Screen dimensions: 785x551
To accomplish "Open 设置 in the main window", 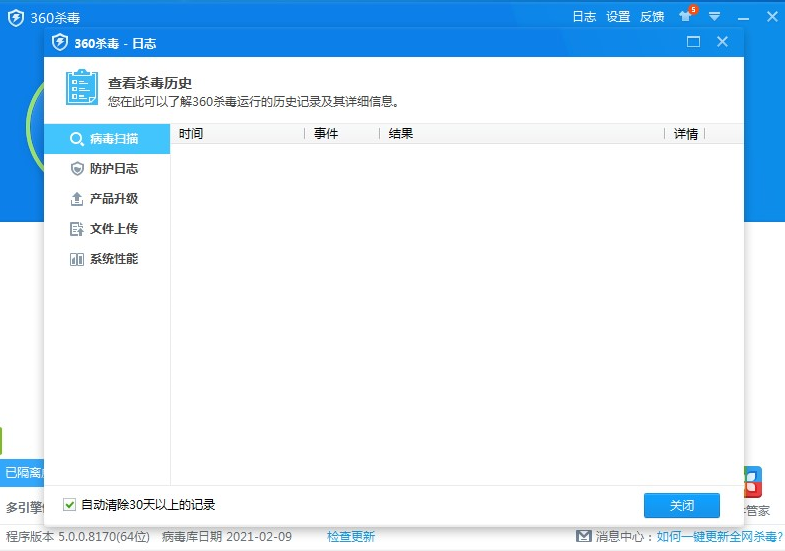I will point(618,17).
